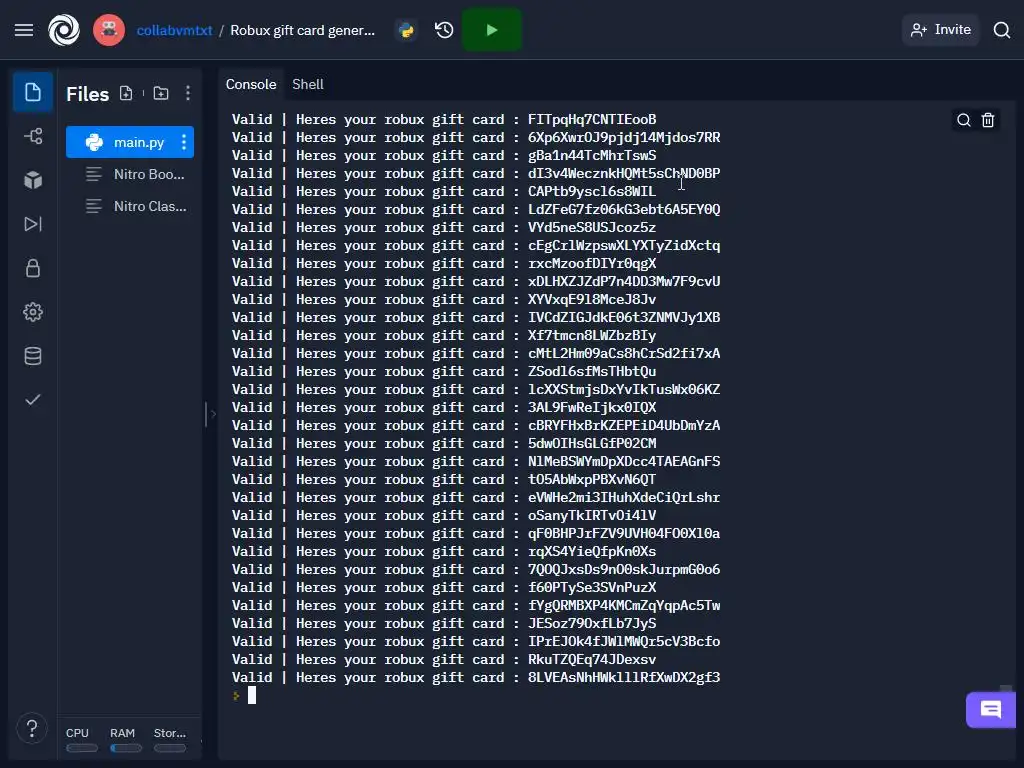Screen dimensions: 1024x768
Task: Select the Files sidebar icon
Action: [x=33, y=92]
